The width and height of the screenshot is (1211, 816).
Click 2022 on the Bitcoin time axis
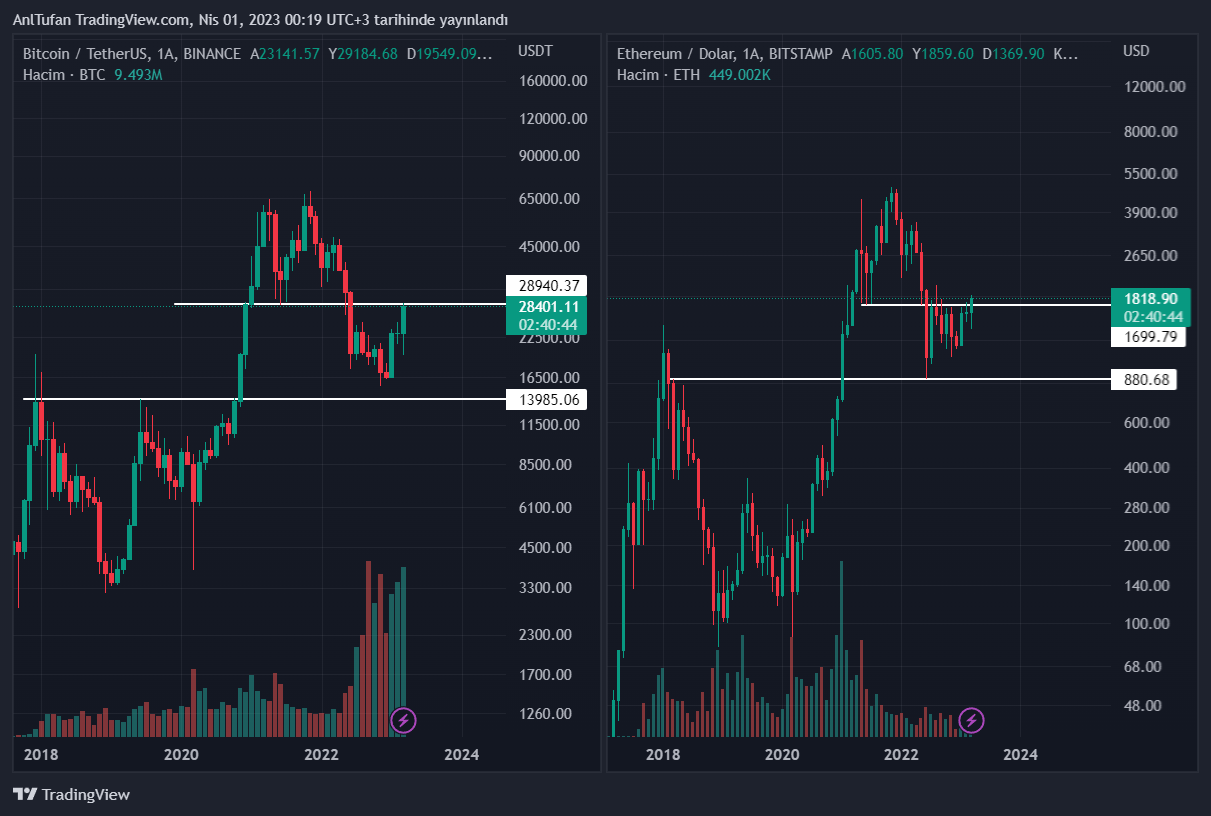pyautogui.click(x=321, y=754)
